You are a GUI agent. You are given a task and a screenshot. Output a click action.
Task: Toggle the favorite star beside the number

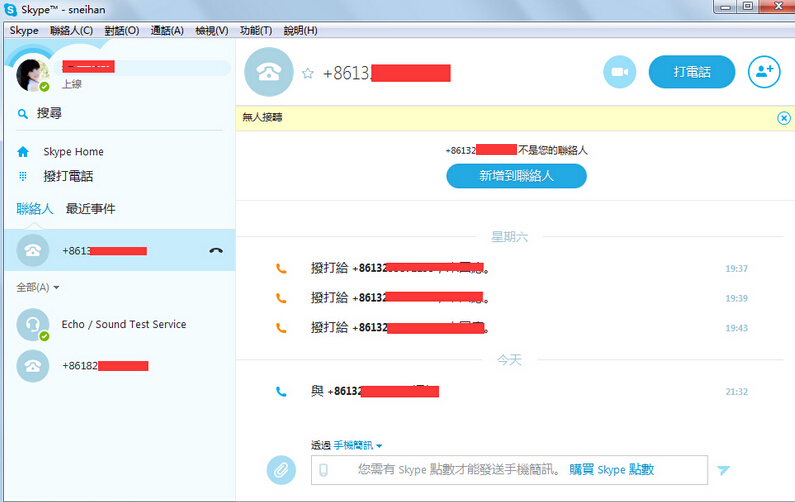308,73
